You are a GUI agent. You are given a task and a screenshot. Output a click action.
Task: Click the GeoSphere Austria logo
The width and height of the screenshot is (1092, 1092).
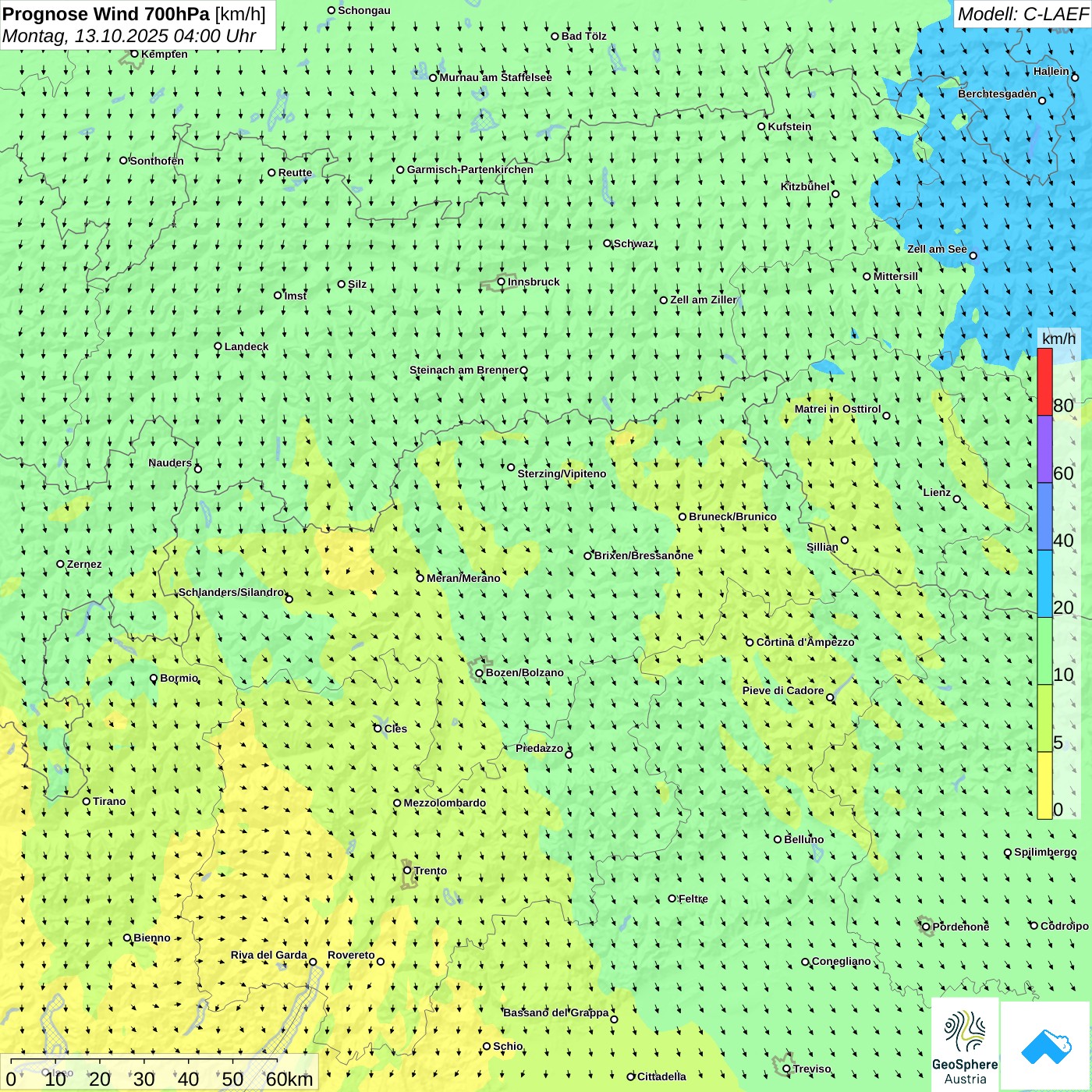(965, 1044)
